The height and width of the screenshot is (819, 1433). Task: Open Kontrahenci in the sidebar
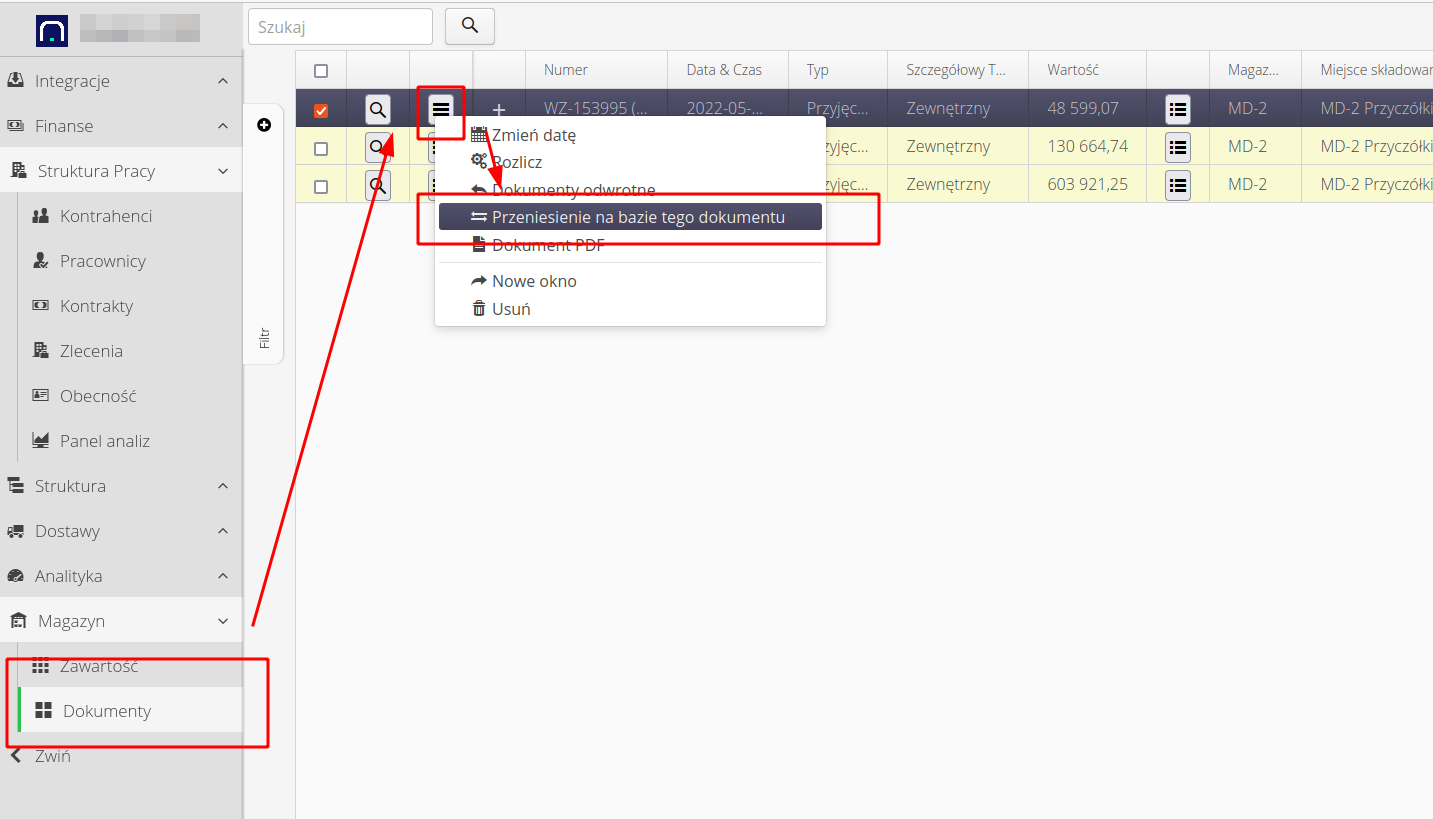click(106, 216)
